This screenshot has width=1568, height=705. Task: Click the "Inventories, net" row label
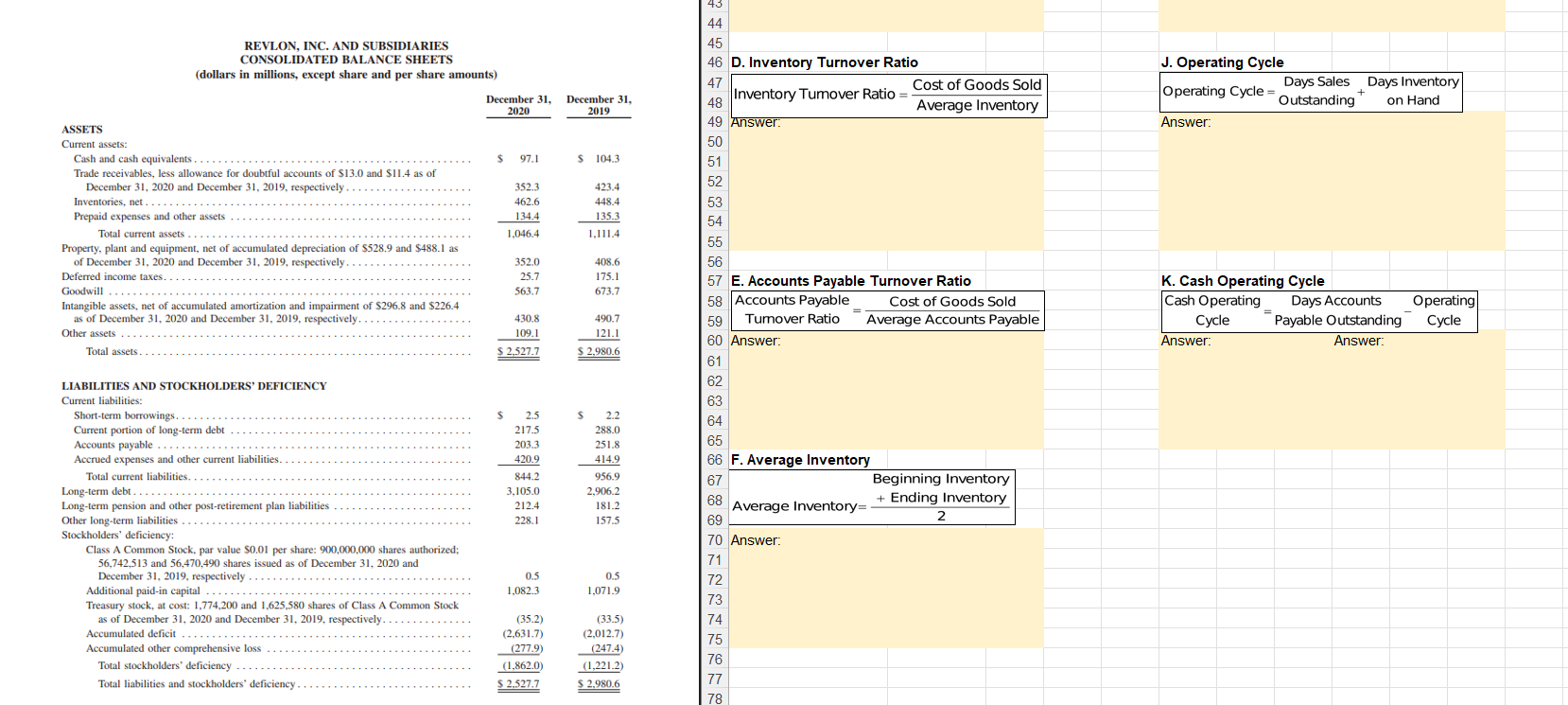(x=109, y=202)
